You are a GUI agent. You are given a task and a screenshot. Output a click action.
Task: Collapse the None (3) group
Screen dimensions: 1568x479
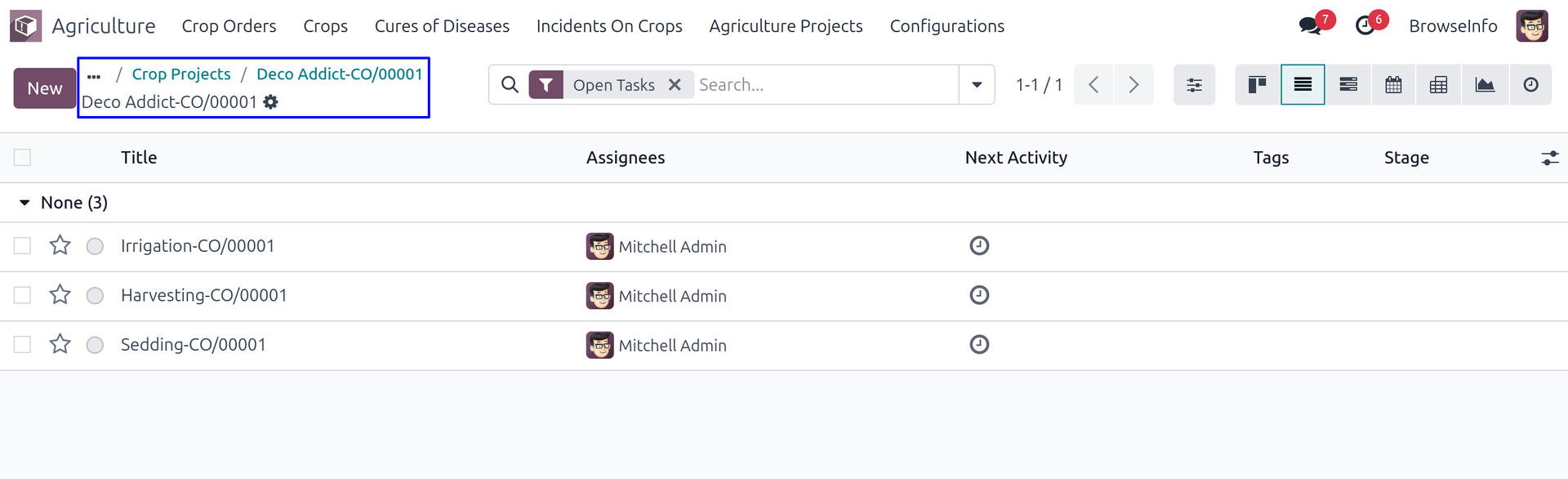click(x=24, y=203)
